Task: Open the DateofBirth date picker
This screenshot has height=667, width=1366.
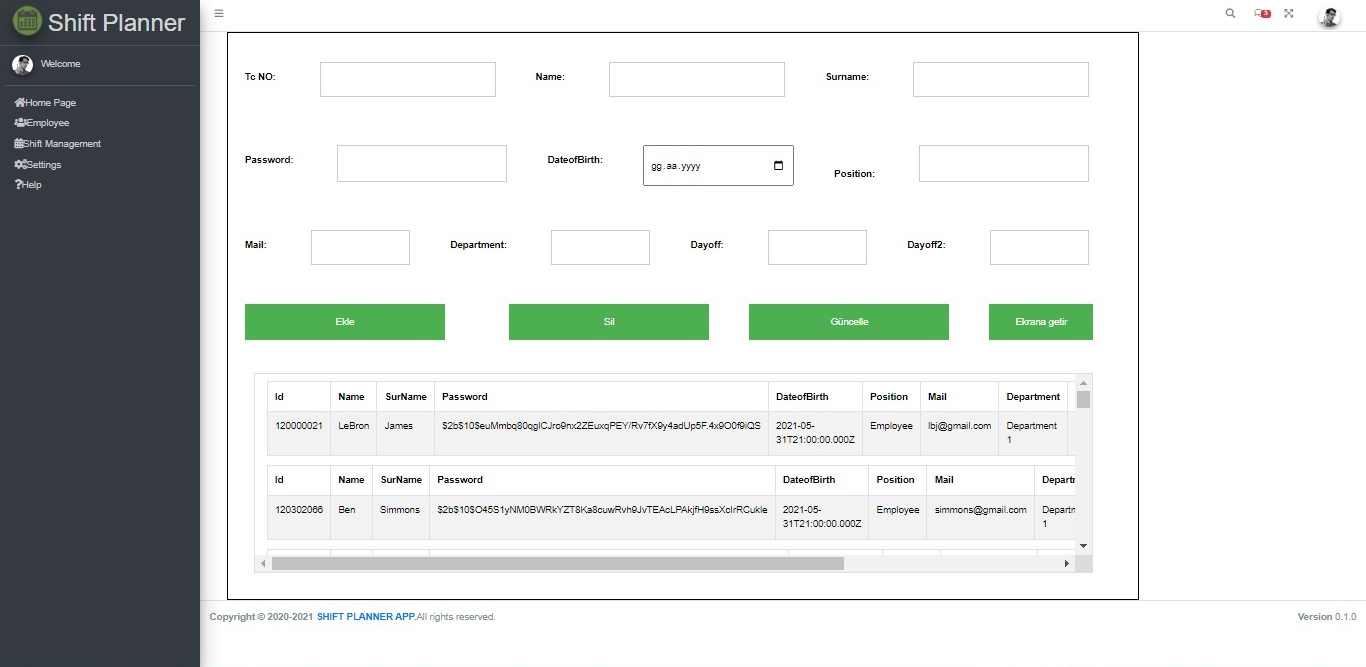Action: click(x=778, y=165)
